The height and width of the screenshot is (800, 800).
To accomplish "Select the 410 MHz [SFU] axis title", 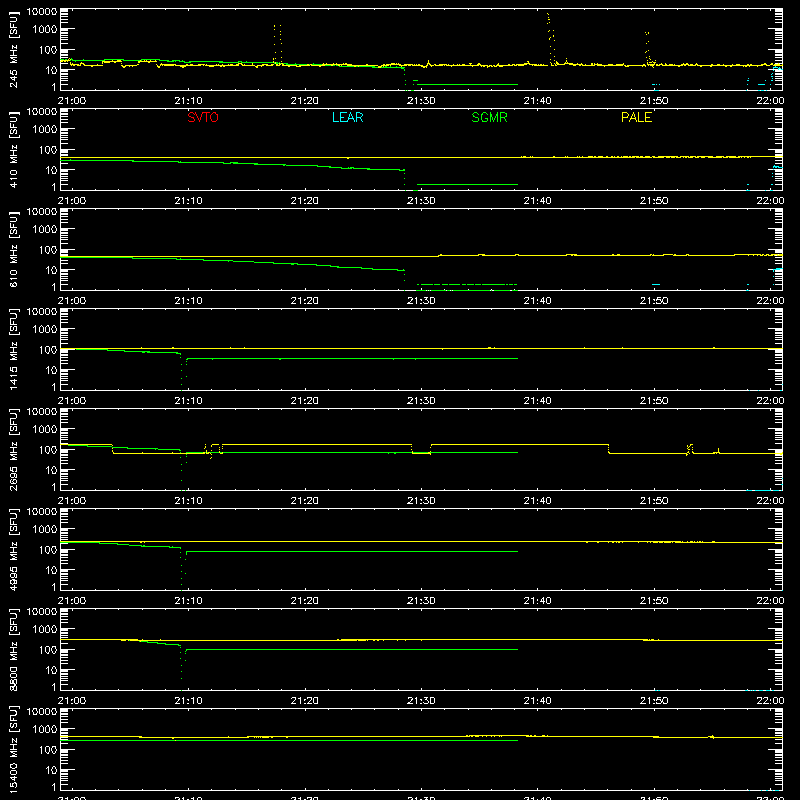I will [x=14, y=149].
